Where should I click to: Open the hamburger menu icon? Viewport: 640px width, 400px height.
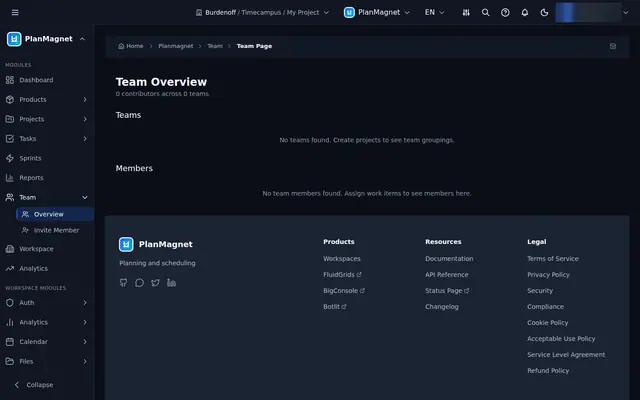tap(15, 12)
